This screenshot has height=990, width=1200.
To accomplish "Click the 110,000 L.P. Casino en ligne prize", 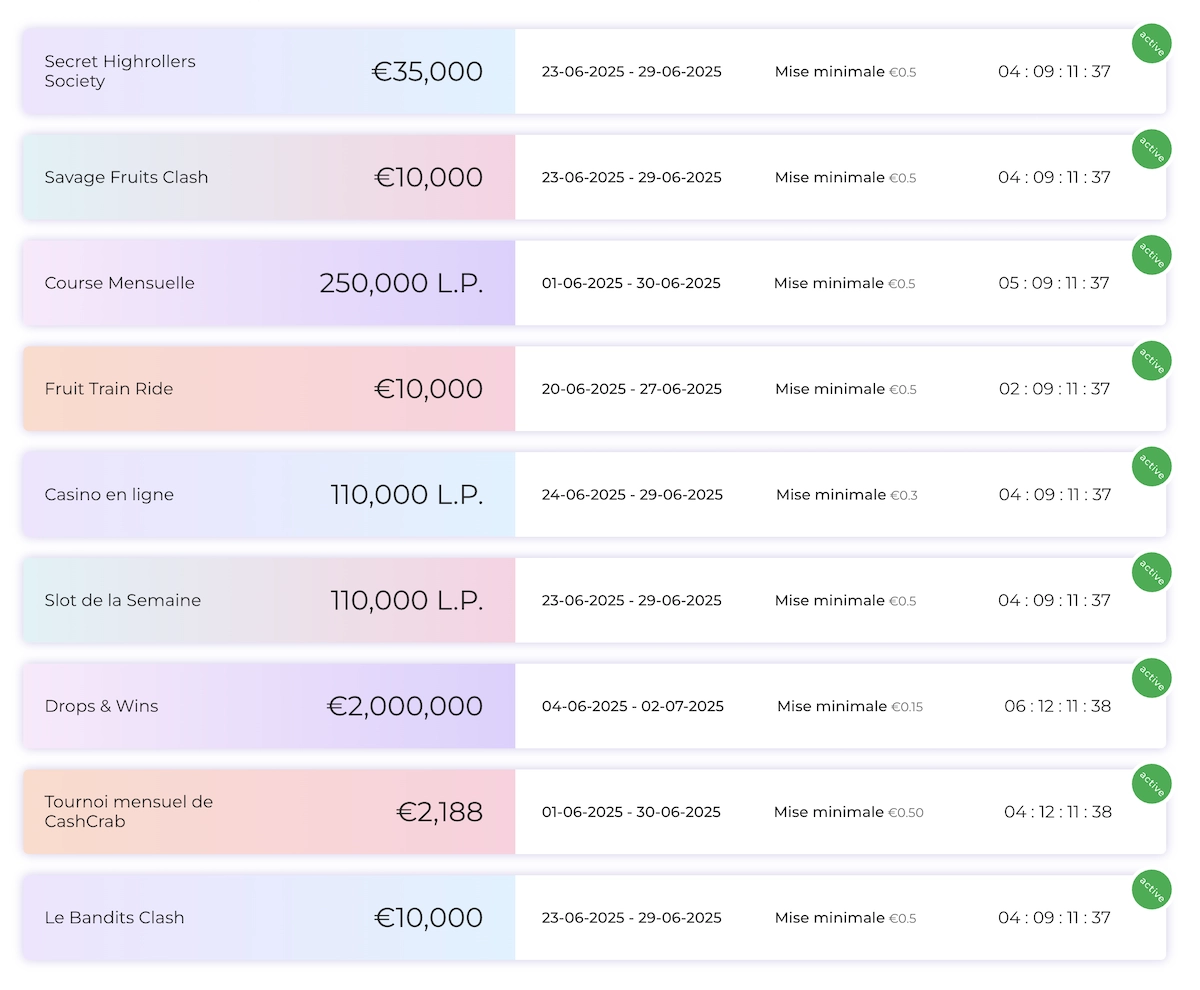I will (407, 495).
